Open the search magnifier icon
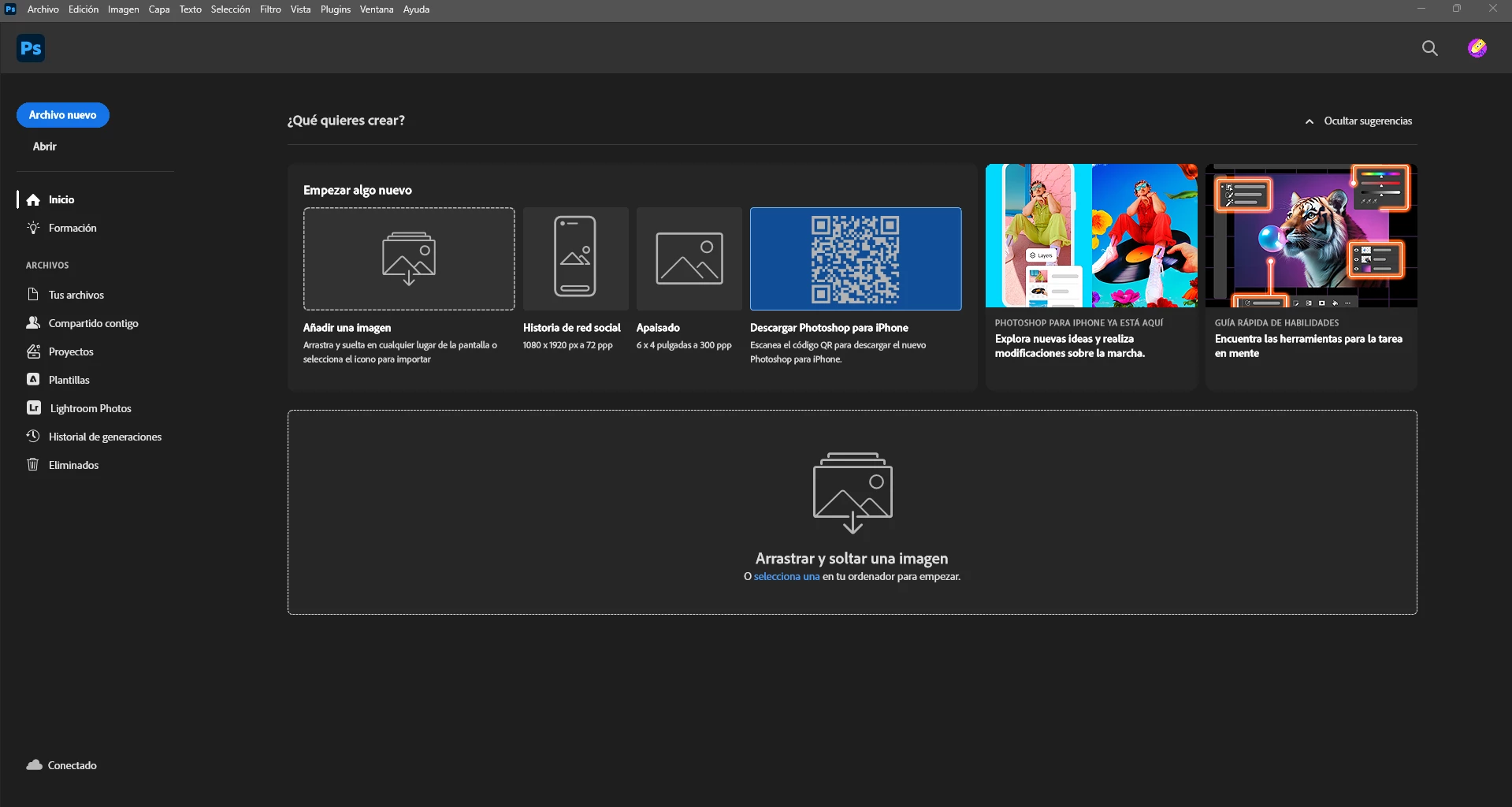 1430,48
